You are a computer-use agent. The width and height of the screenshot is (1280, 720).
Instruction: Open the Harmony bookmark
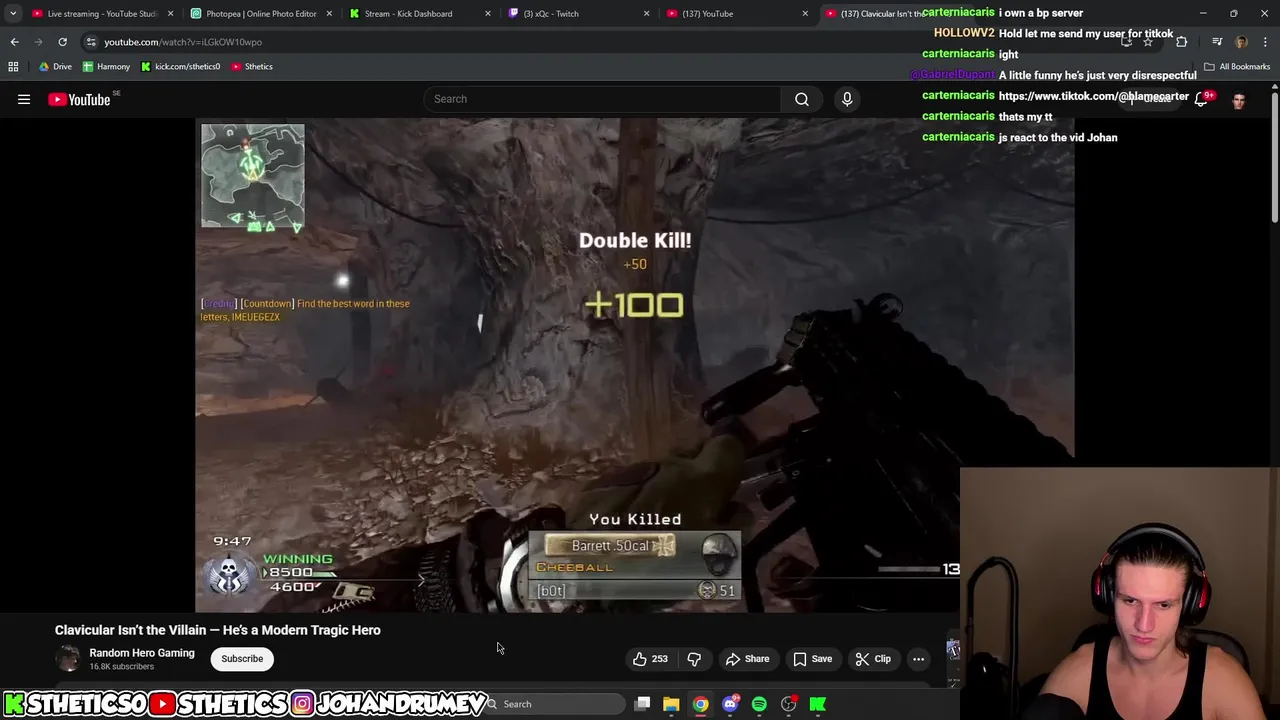106,66
